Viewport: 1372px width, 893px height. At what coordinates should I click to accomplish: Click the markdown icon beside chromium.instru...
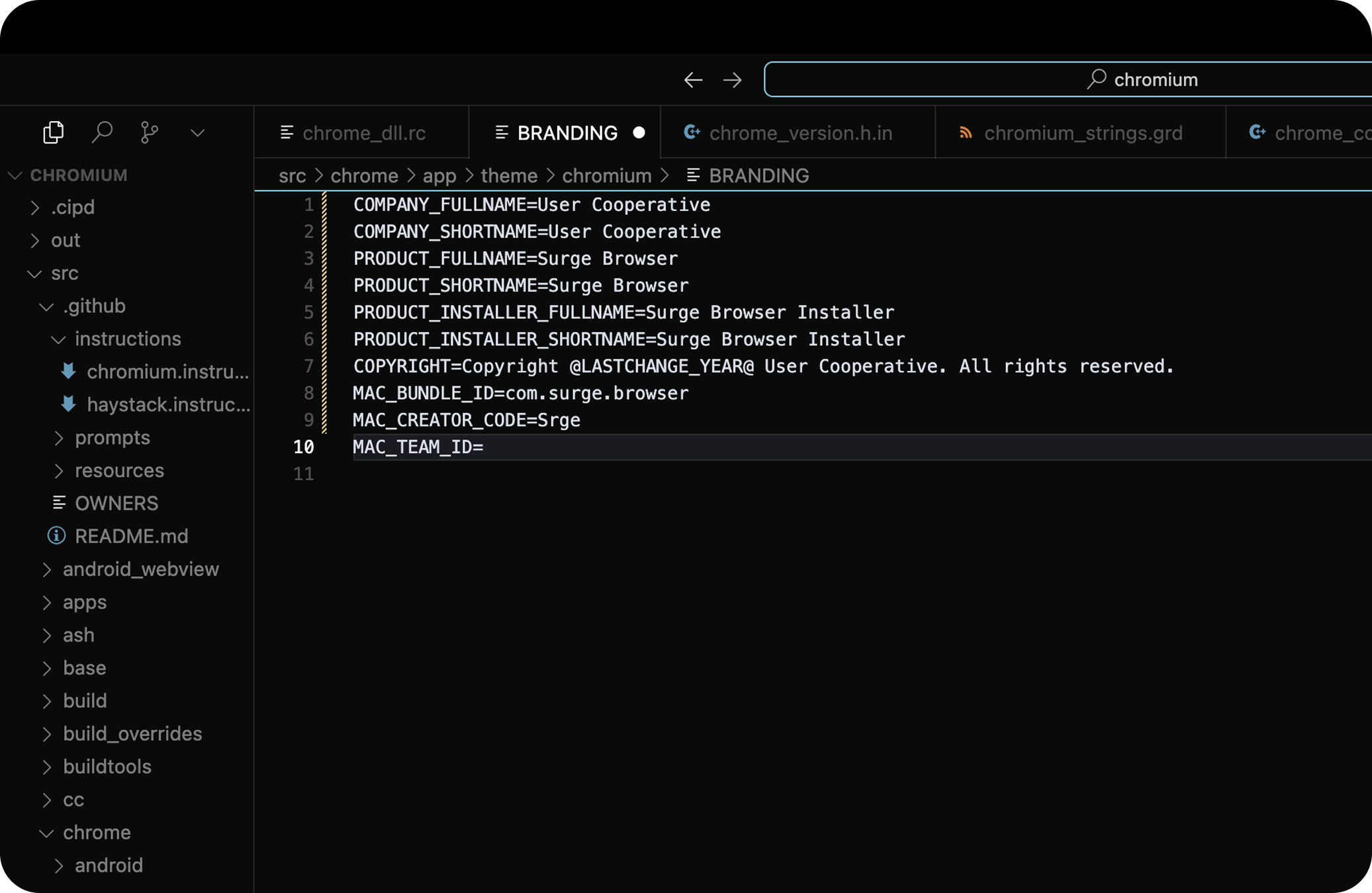[68, 371]
